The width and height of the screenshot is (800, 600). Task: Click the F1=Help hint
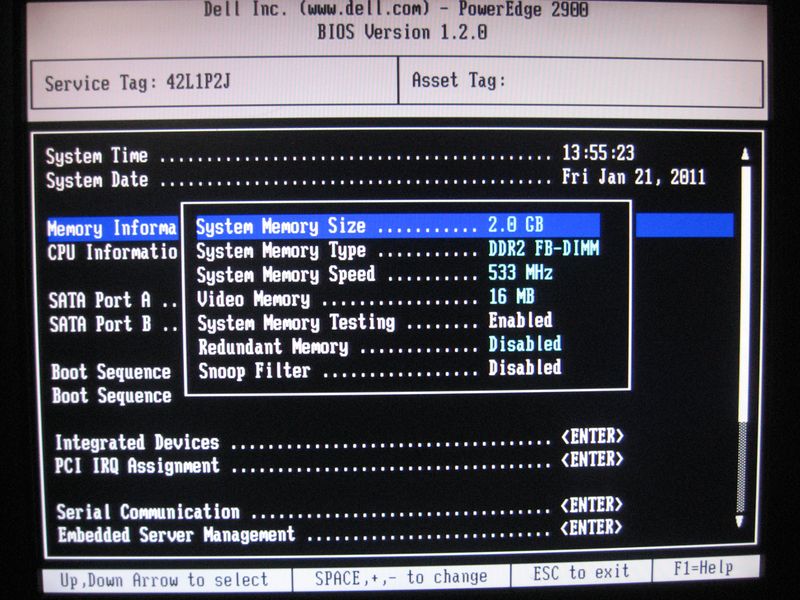click(704, 568)
